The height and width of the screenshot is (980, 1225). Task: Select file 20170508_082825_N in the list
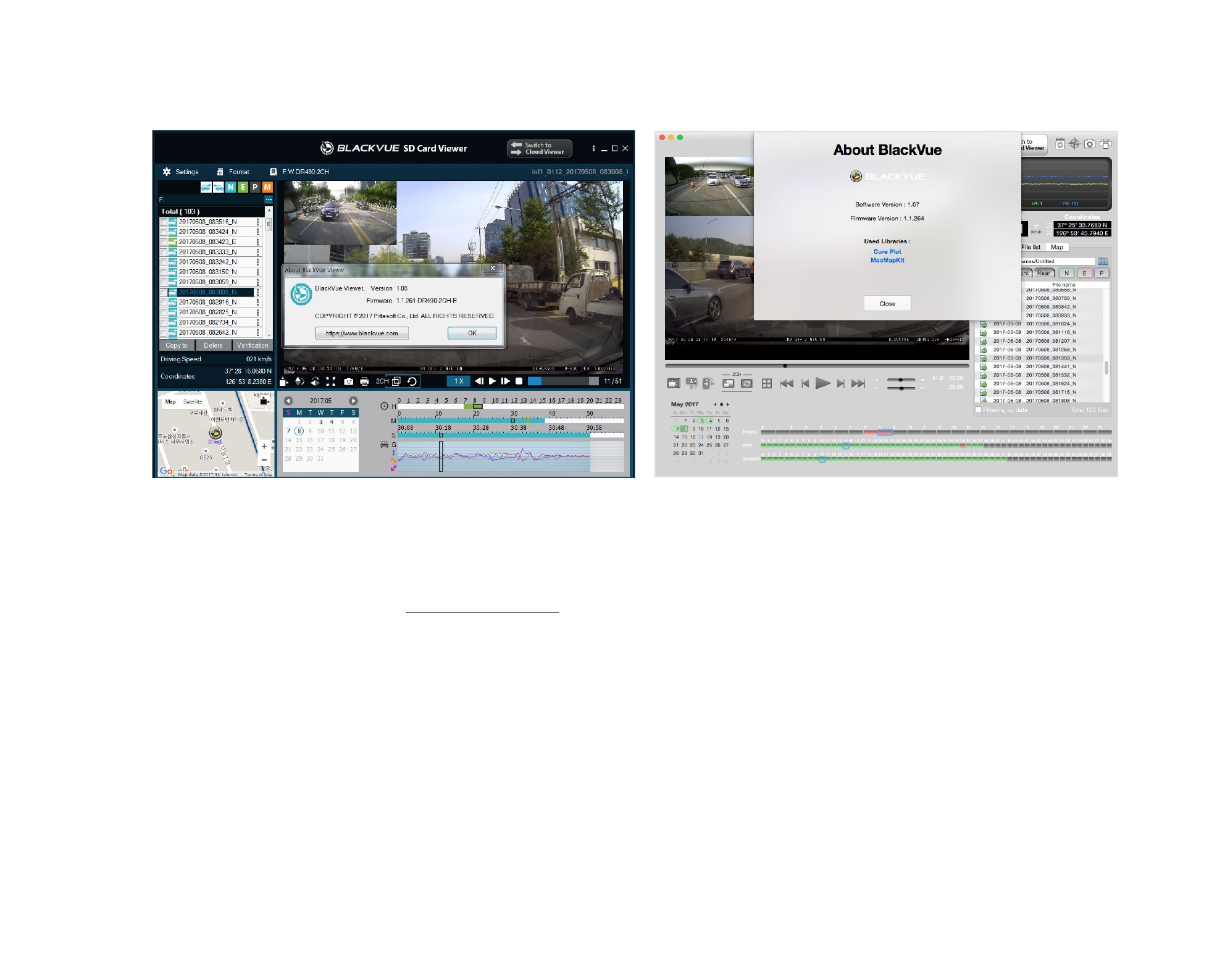(208, 312)
